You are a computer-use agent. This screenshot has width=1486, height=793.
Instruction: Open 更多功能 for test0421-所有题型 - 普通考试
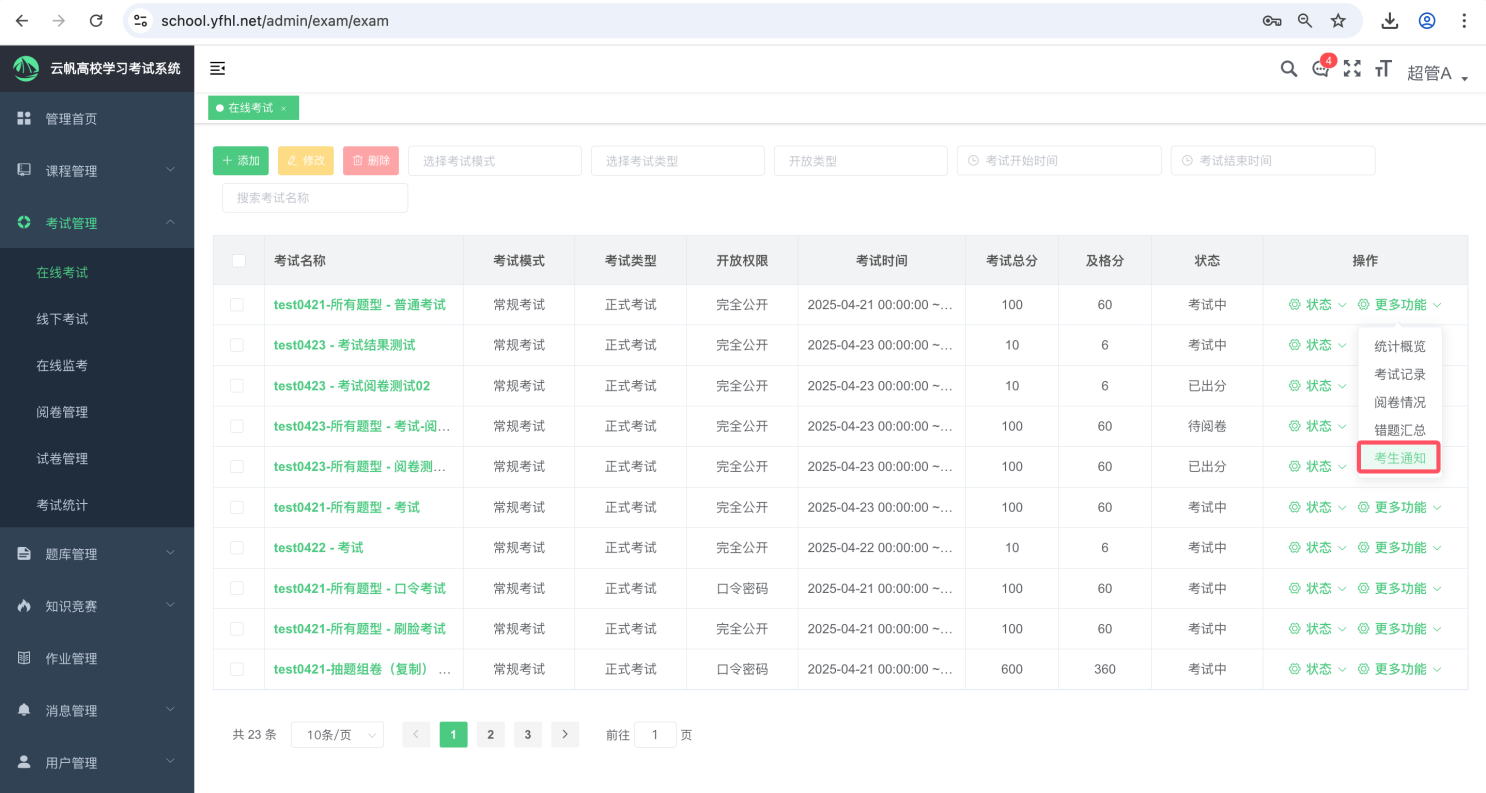1400,305
